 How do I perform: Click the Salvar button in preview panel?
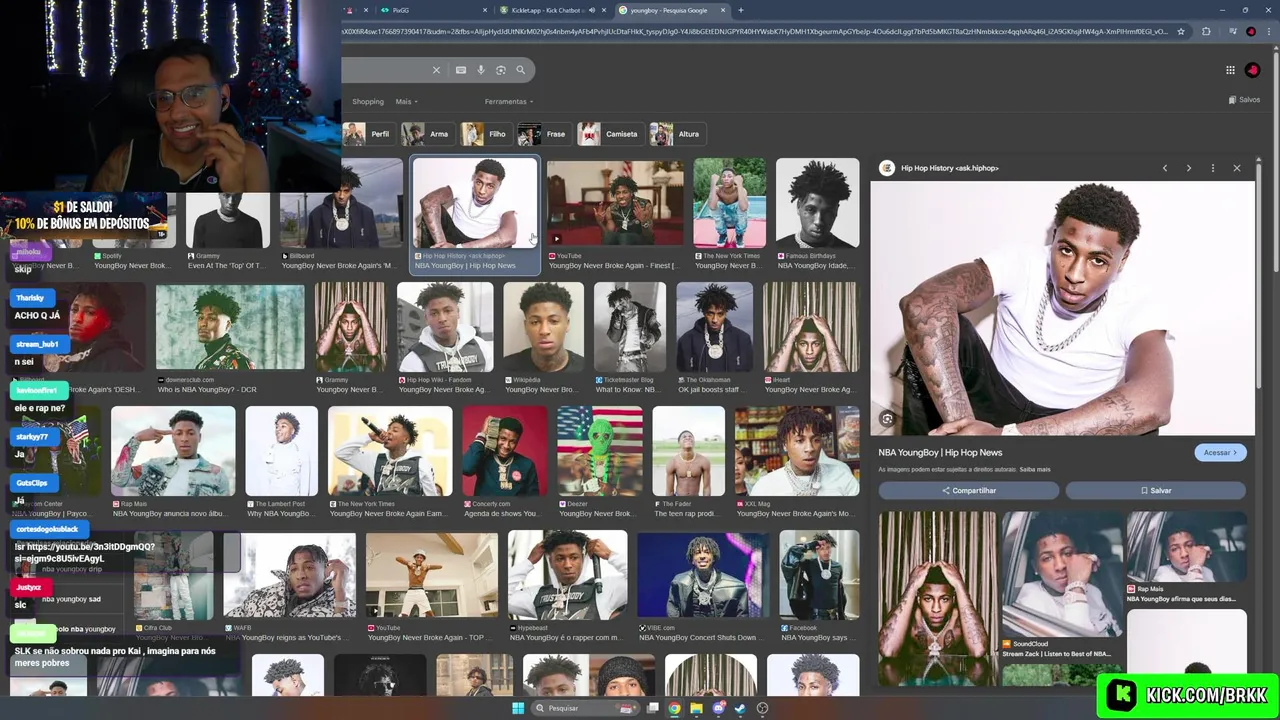pos(1155,491)
